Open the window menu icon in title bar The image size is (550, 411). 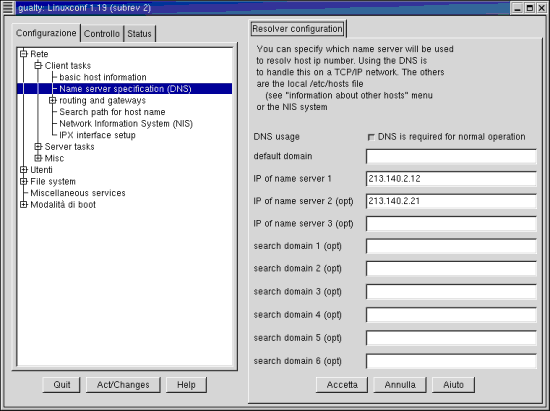8,8
